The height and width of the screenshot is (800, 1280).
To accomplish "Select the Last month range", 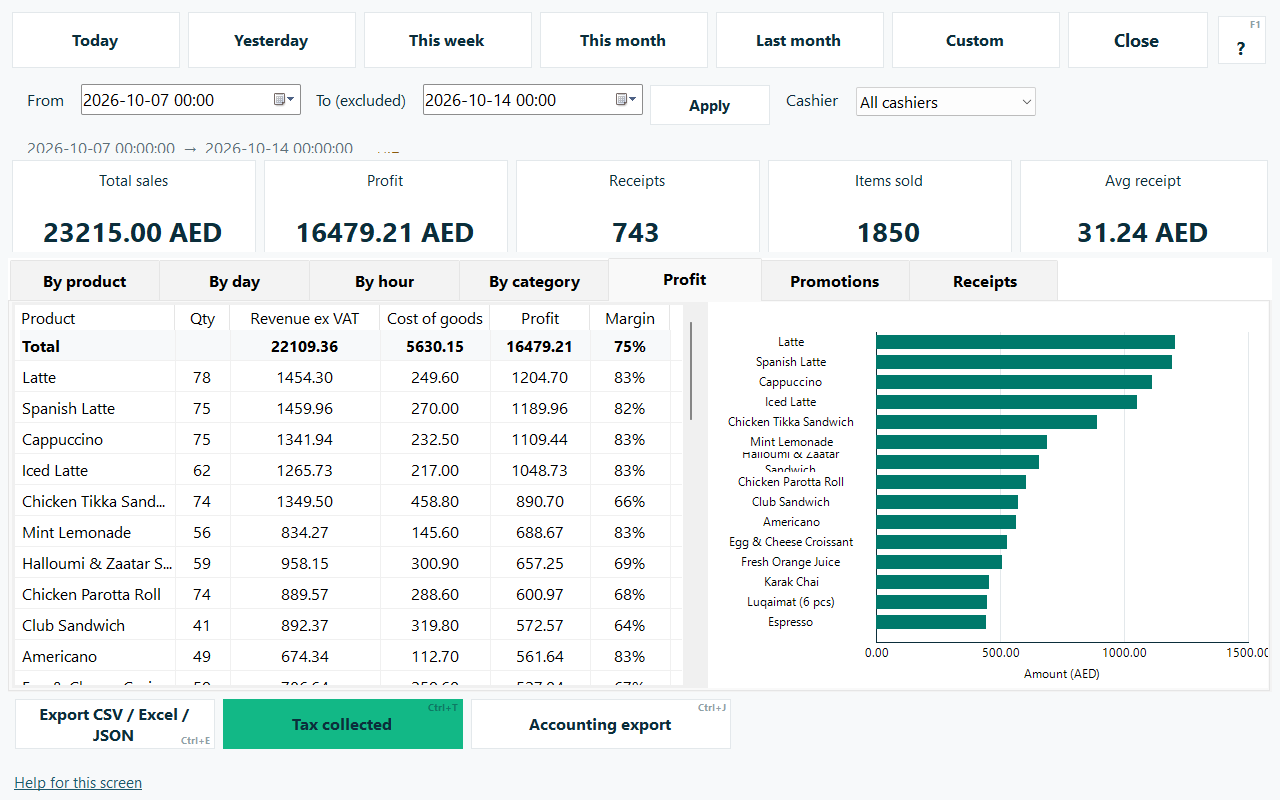I will point(800,40).
